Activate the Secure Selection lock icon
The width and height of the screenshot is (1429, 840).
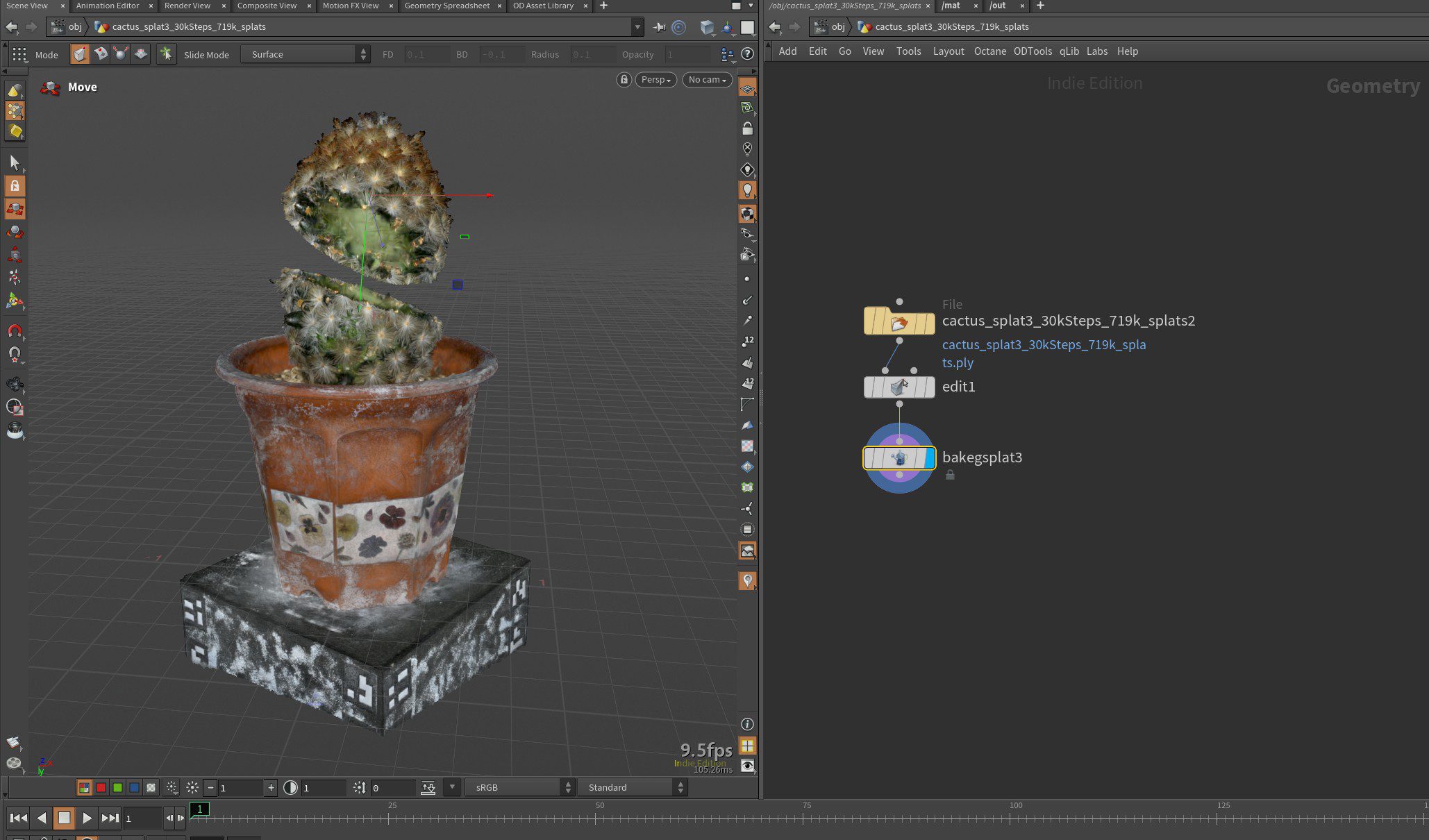pyautogui.click(x=15, y=185)
